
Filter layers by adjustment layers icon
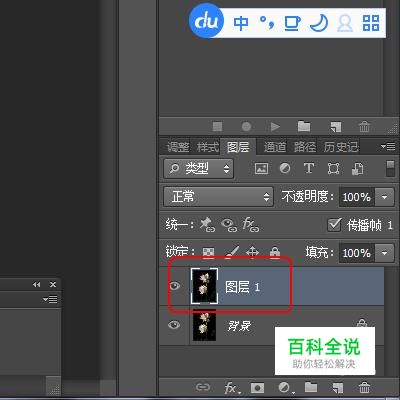click(x=285, y=169)
